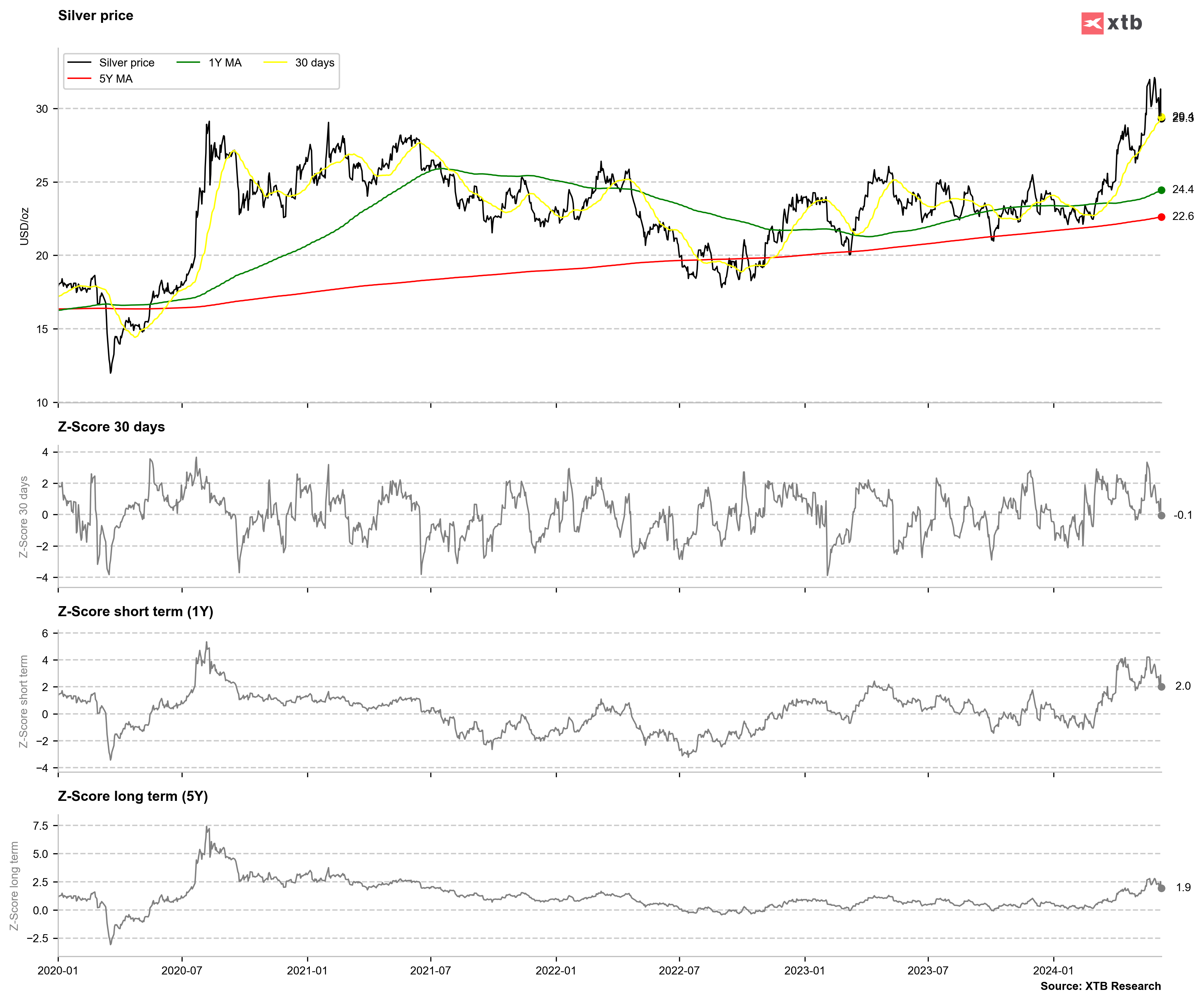Screen dimensions: 1204x1002
Task: Click the 2022-07 x-axis date label
Action: [679, 970]
